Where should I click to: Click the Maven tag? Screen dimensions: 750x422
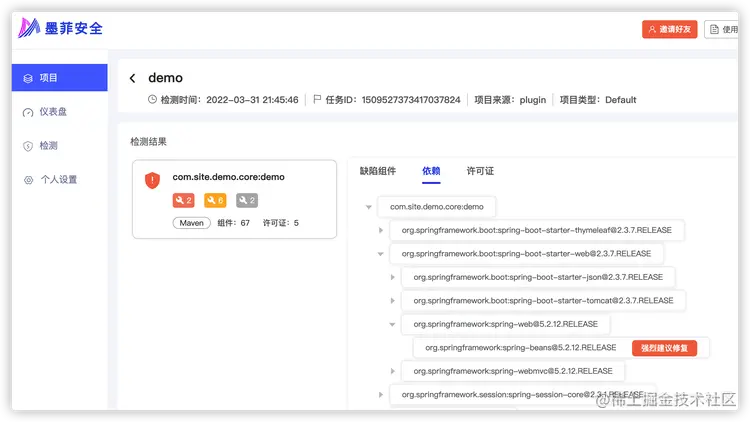click(191, 223)
